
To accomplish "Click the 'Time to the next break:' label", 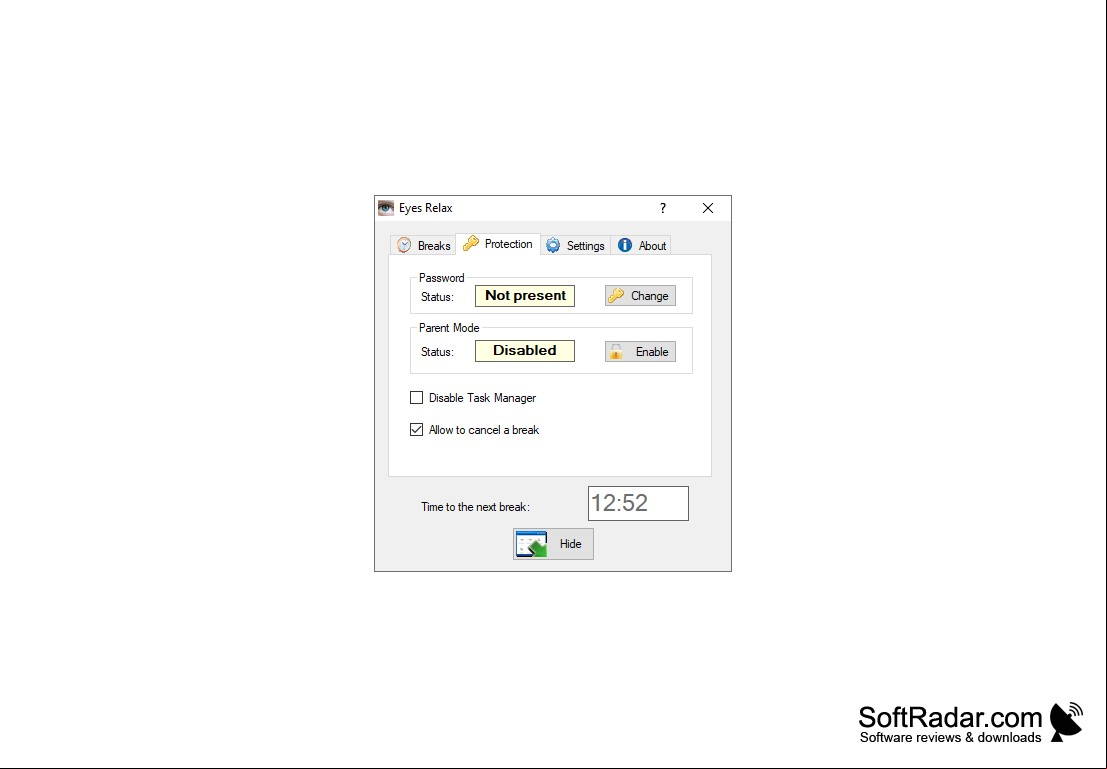I will [475, 507].
